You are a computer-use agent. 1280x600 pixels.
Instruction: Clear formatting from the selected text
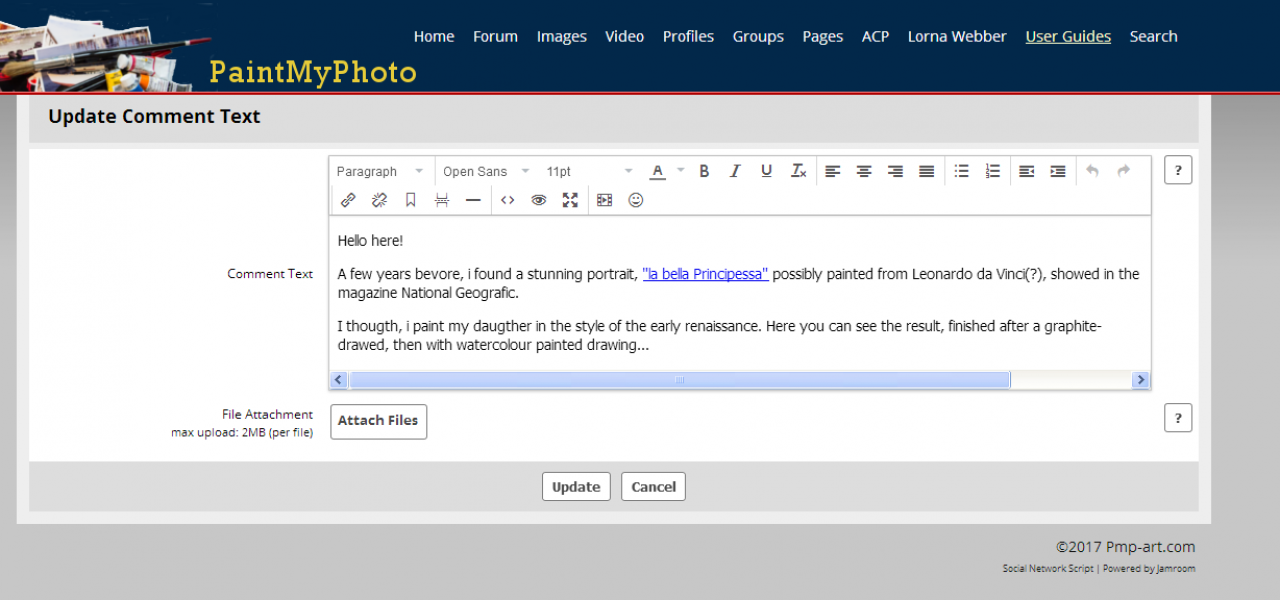(x=798, y=171)
